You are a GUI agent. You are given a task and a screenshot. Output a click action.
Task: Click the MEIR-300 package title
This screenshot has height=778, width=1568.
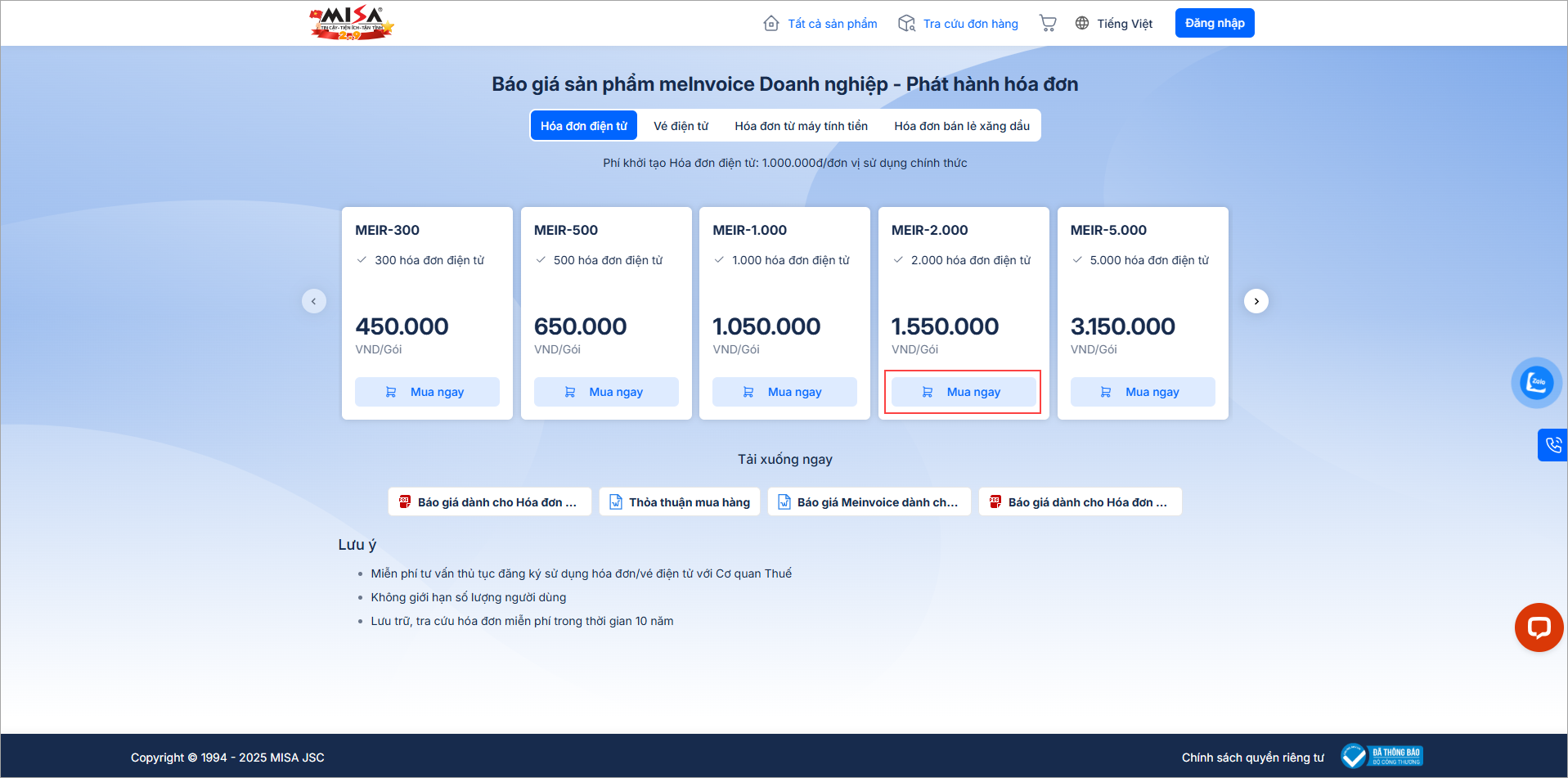(387, 230)
